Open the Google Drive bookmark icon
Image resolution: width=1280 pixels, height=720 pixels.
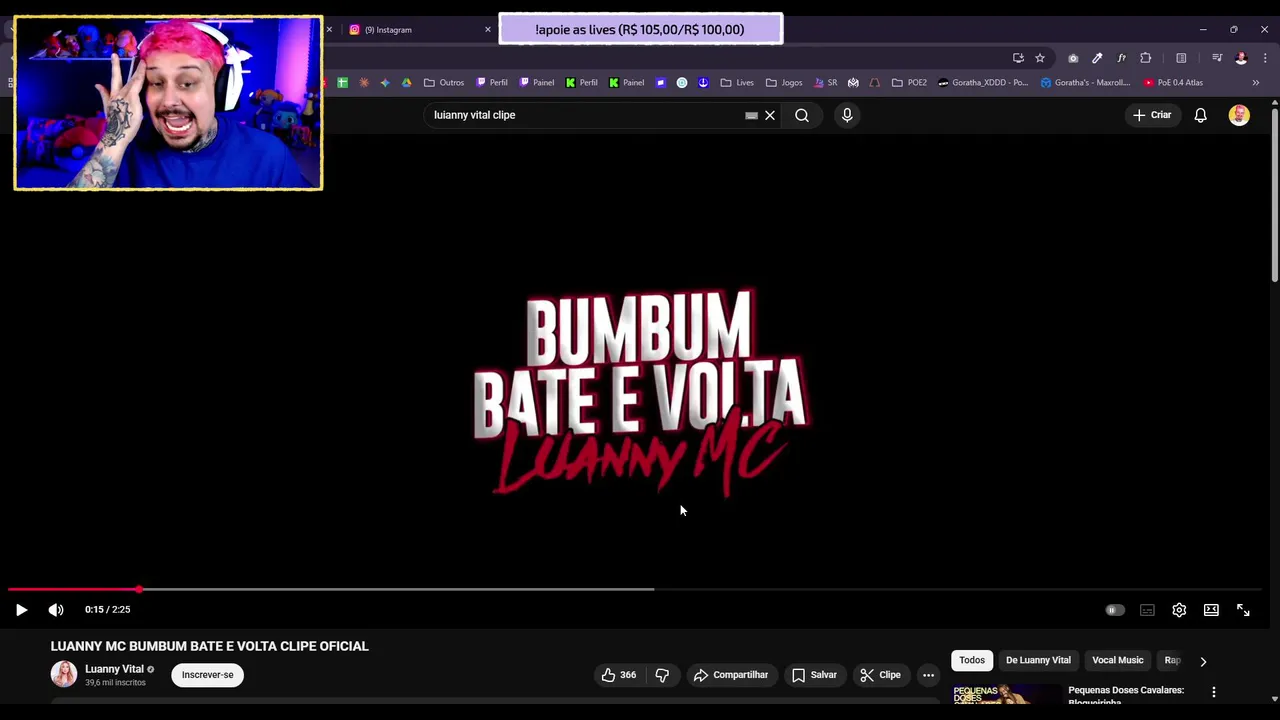click(x=406, y=83)
